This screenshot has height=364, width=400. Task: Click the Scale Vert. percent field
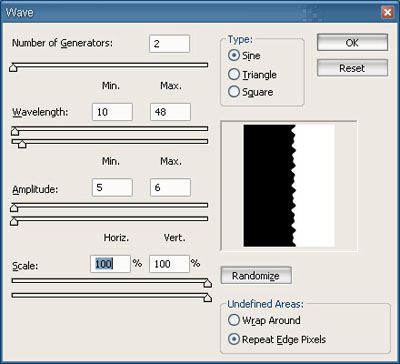169,264
